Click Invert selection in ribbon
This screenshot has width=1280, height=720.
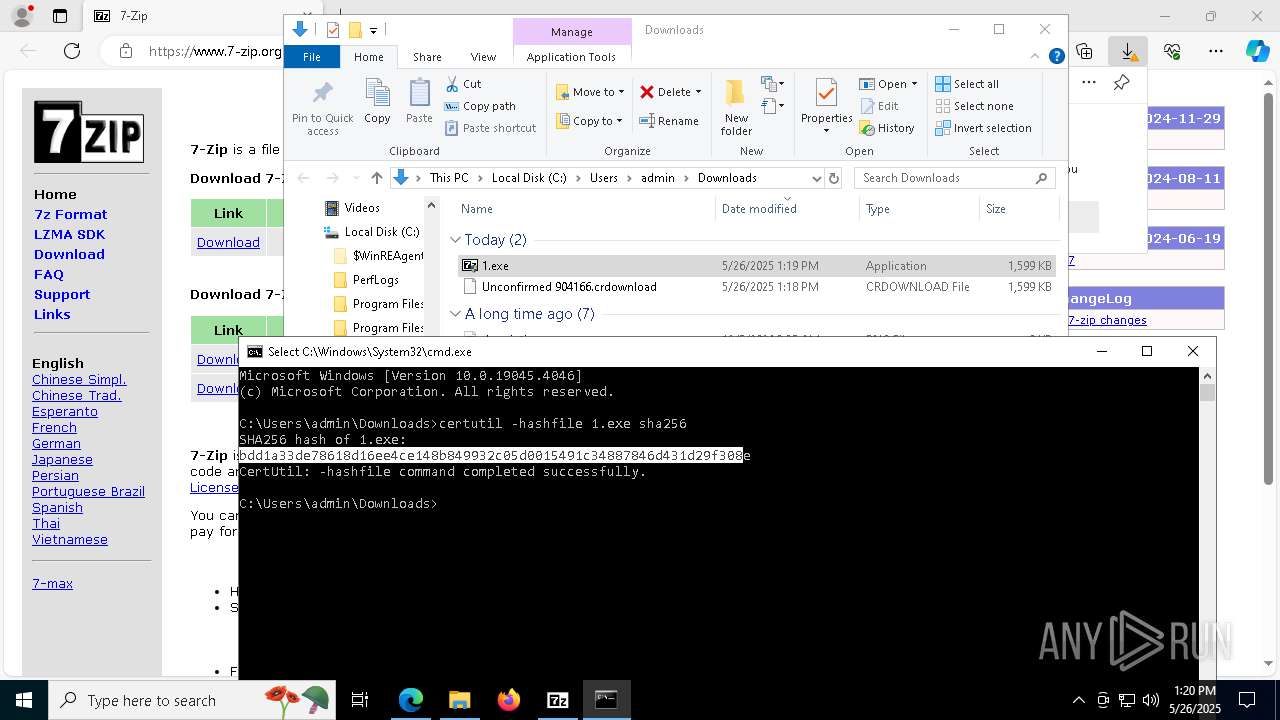point(983,128)
